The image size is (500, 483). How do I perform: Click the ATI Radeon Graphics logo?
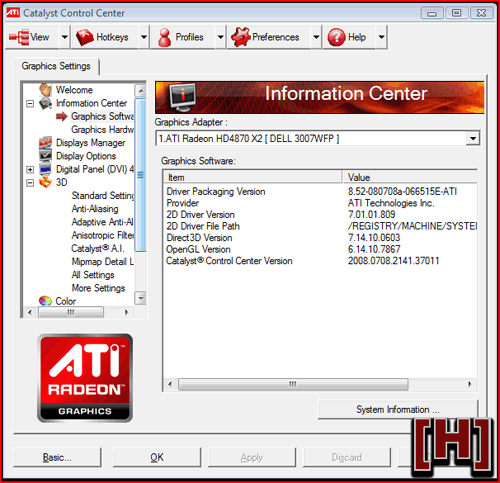tap(85, 378)
